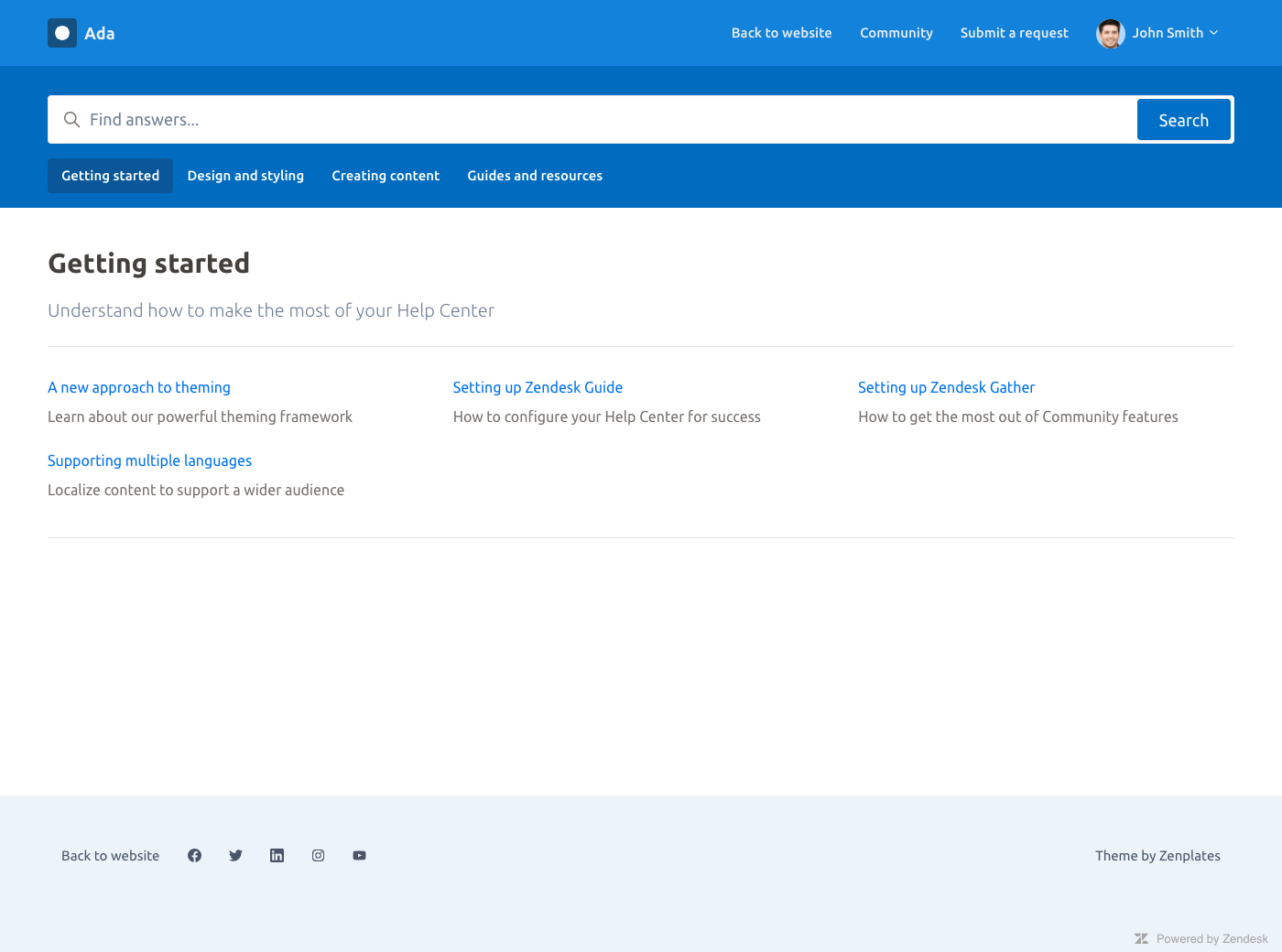Select the Getting started tab
The width and height of the screenshot is (1282, 952).
(110, 176)
